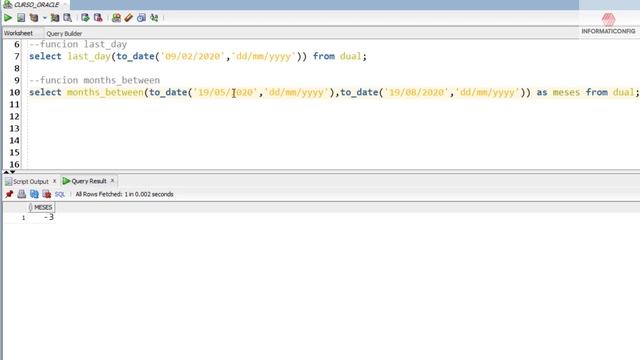
Task: Click the date string '19/08/2020'
Action: (x=416, y=92)
